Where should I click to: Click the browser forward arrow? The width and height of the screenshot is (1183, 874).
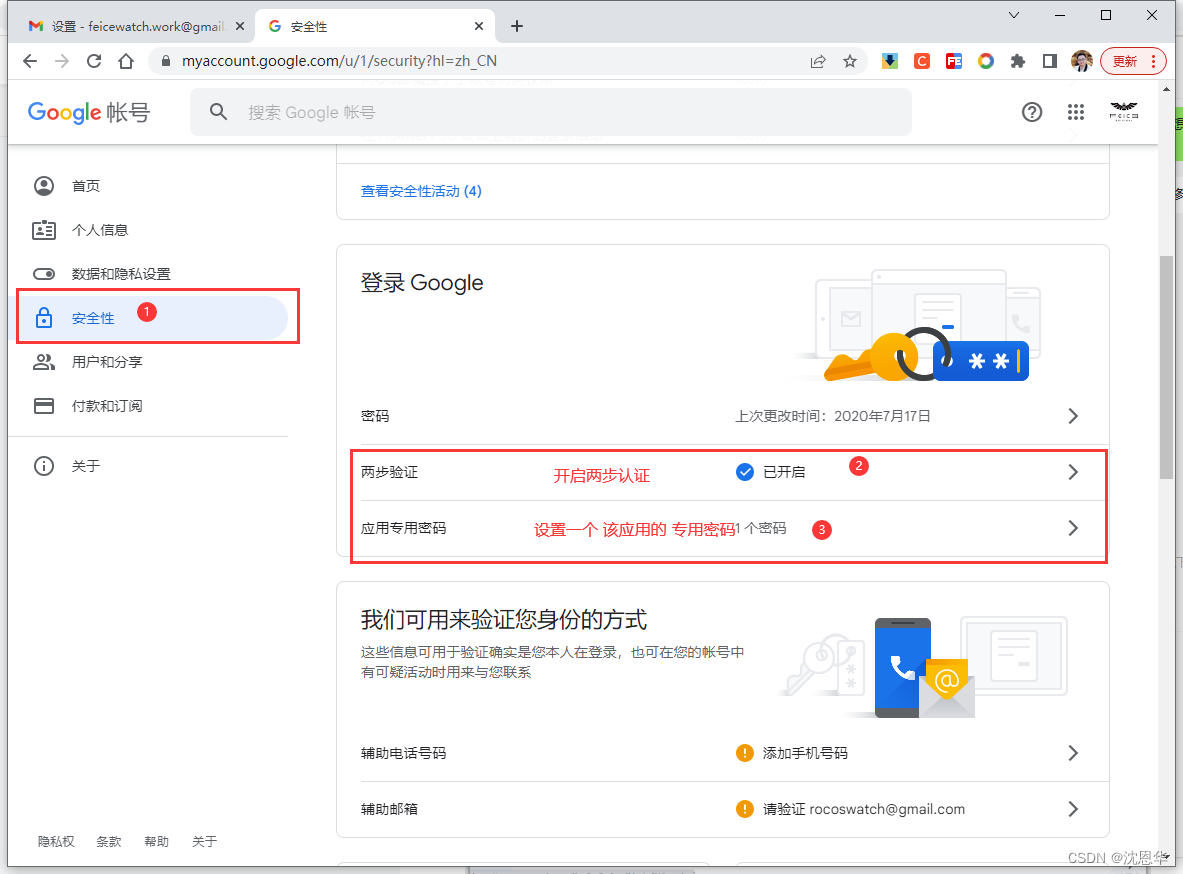click(62, 61)
